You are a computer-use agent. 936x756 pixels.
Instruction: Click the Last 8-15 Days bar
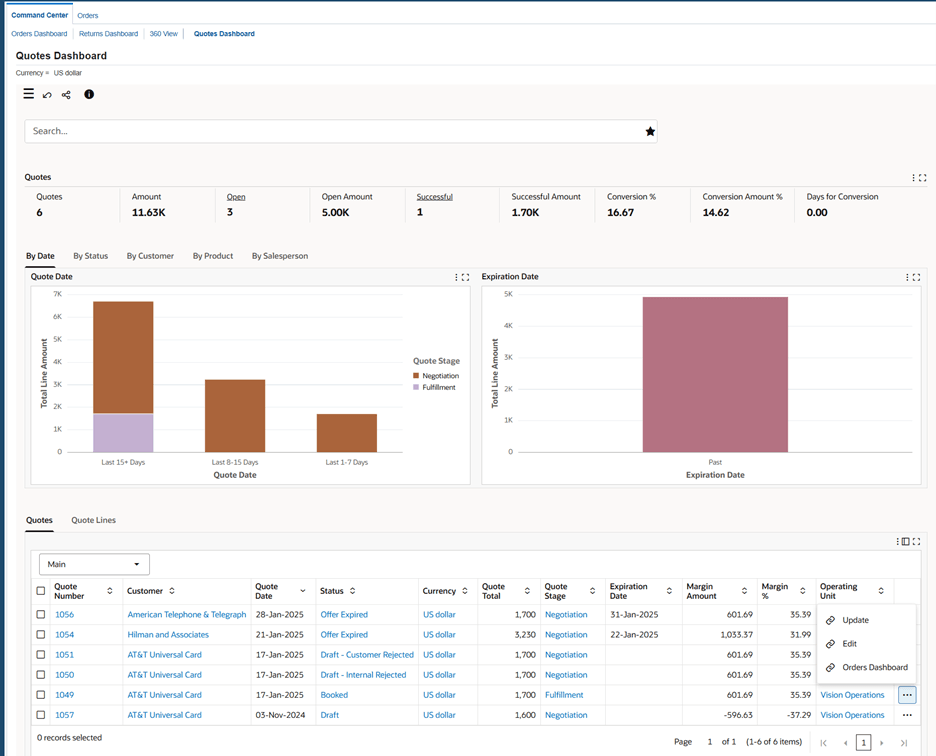pyautogui.click(x=235, y=416)
